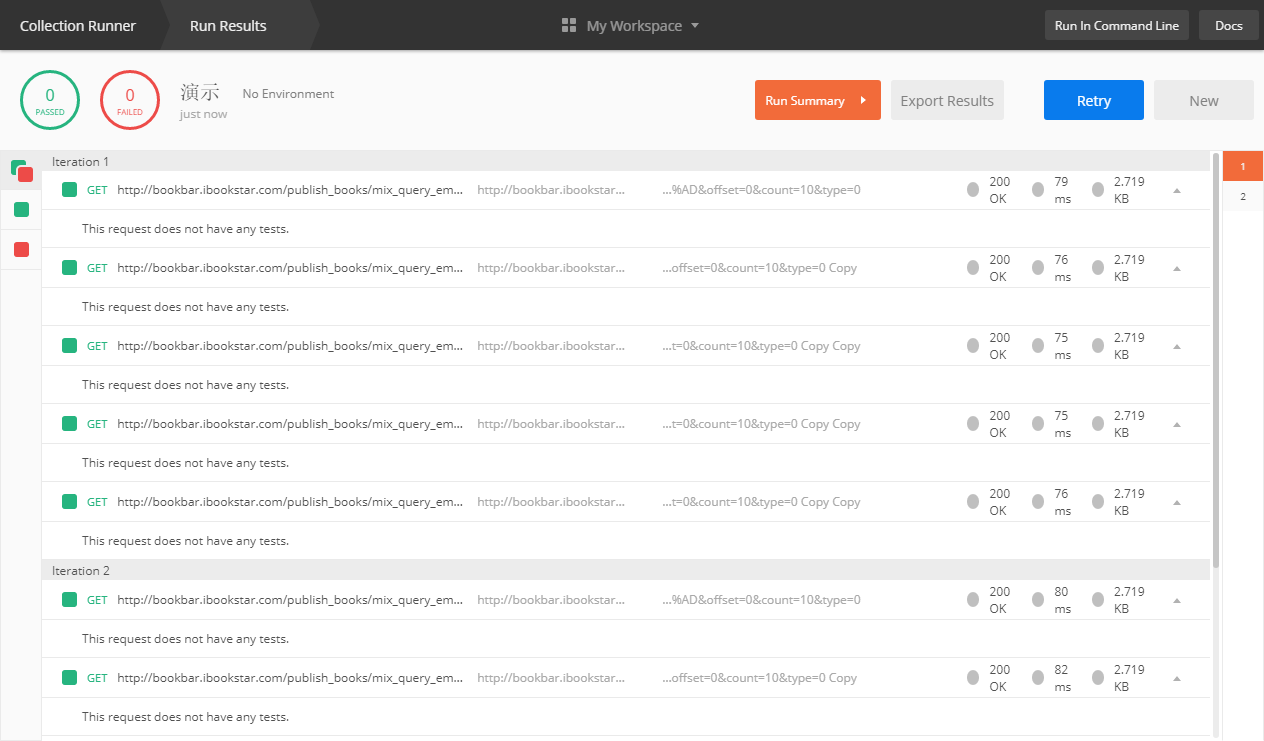Image resolution: width=1264 pixels, height=741 pixels.
Task: Click the 80 ms request's 200 OK dot
Action: click(973, 600)
